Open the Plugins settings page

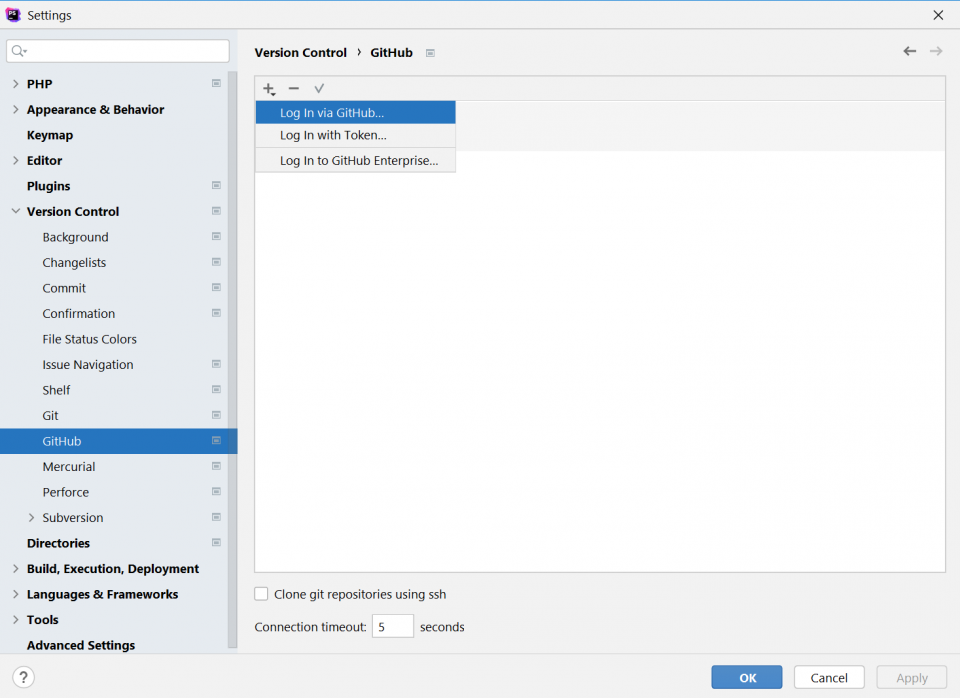(x=48, y=186)
